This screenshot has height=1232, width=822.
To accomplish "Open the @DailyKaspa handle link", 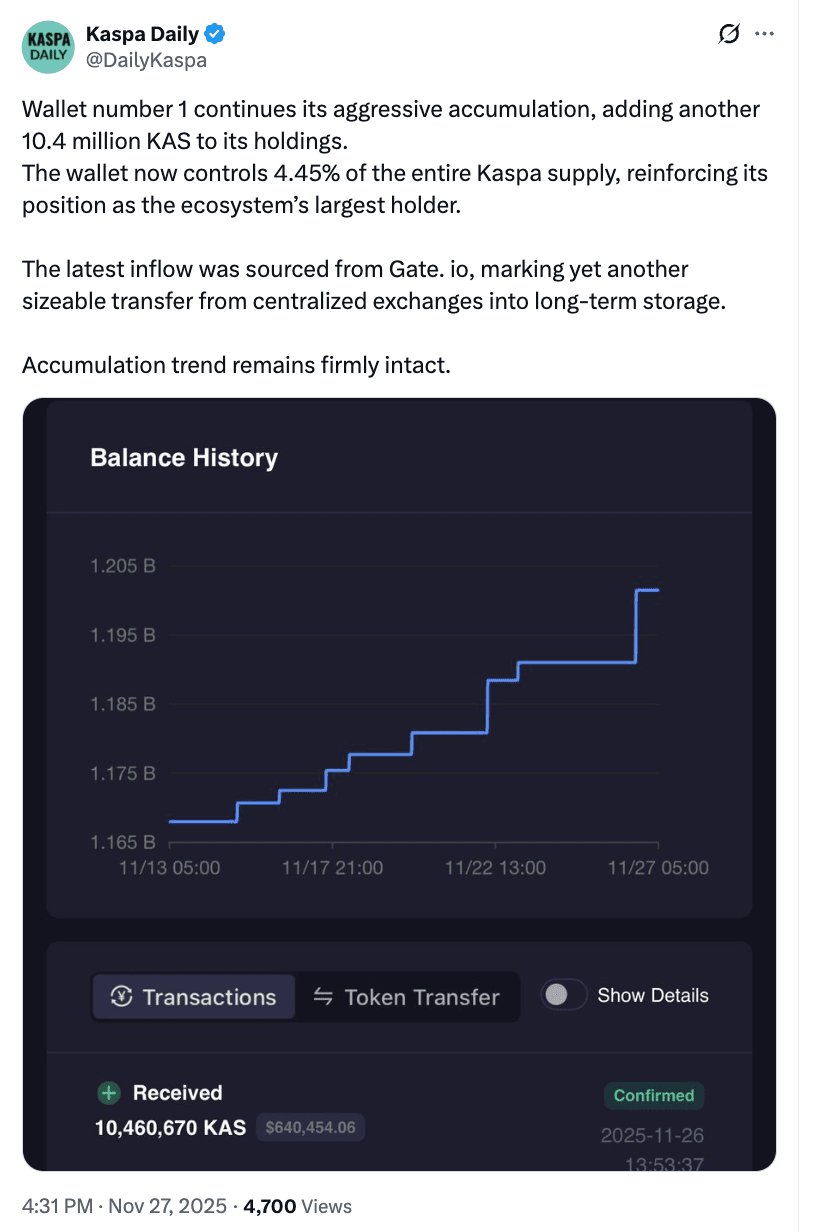I will point(147,60).
